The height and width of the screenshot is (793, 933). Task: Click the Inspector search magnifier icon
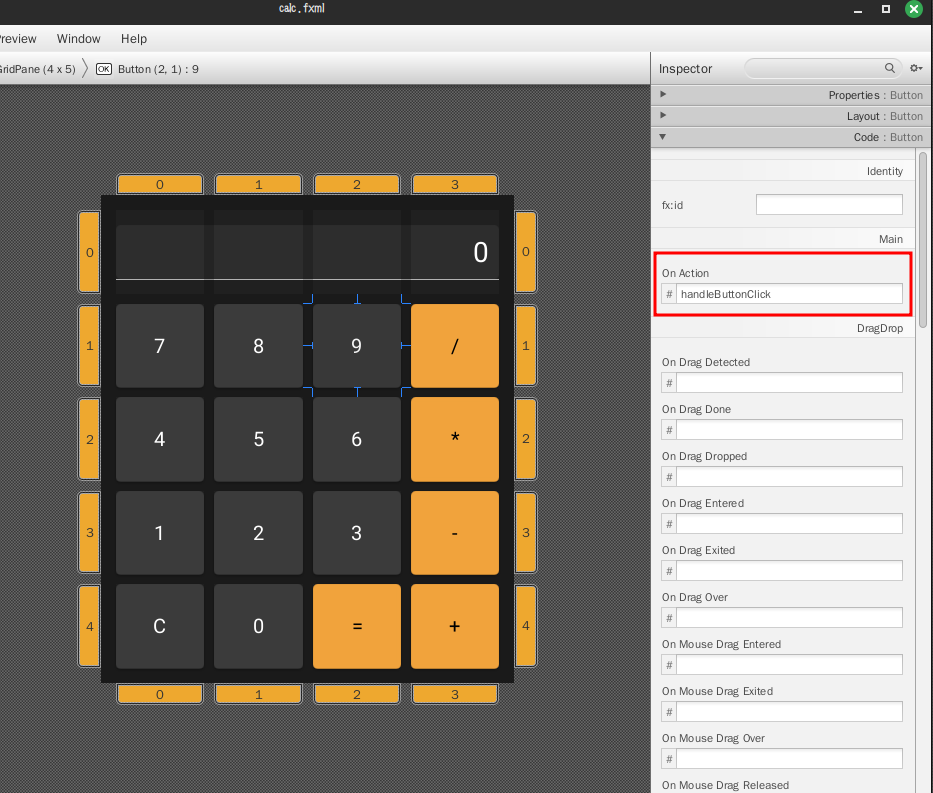[889, 68]
